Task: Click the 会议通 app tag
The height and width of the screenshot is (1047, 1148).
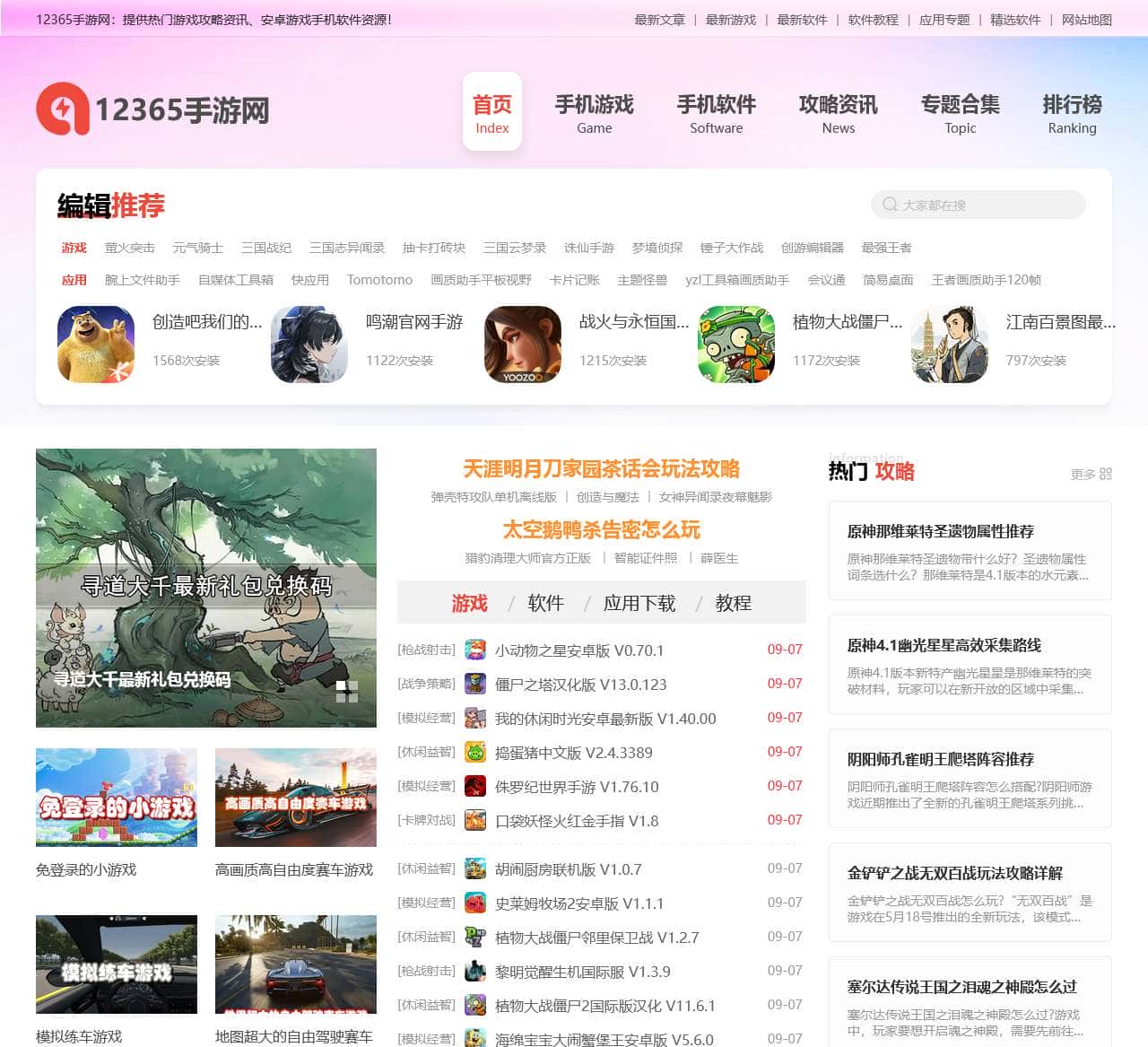Action: 827,280
